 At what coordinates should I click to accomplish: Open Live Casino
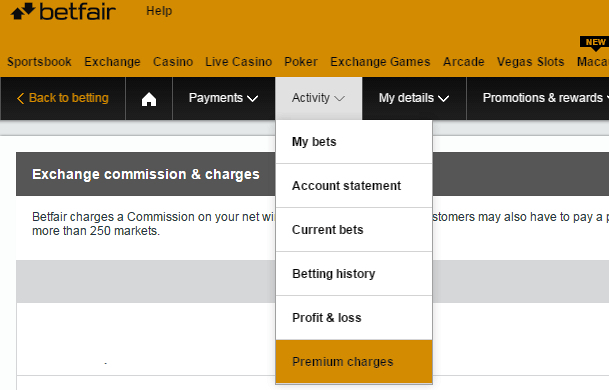[x=238, y=62]
